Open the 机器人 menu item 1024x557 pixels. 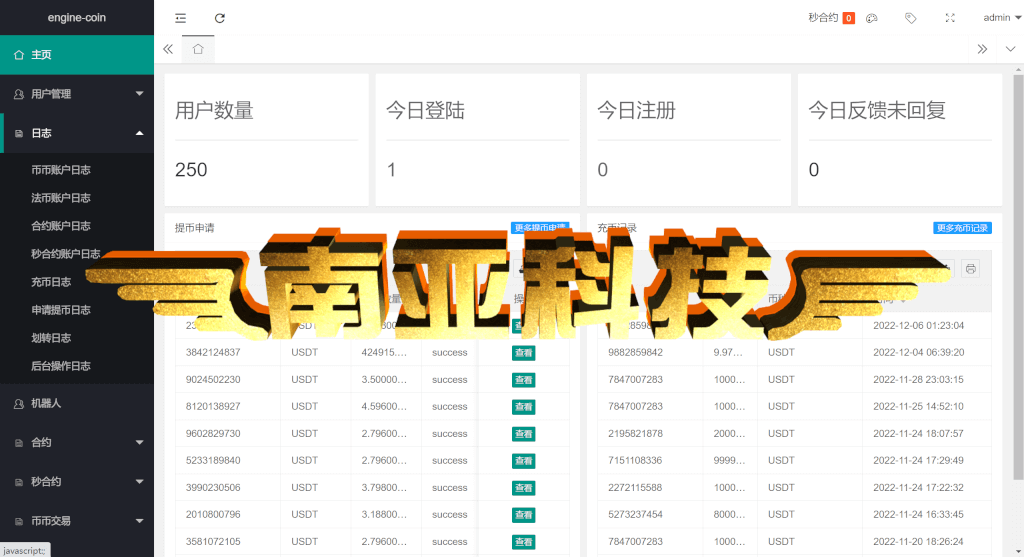tap(77, 404)
